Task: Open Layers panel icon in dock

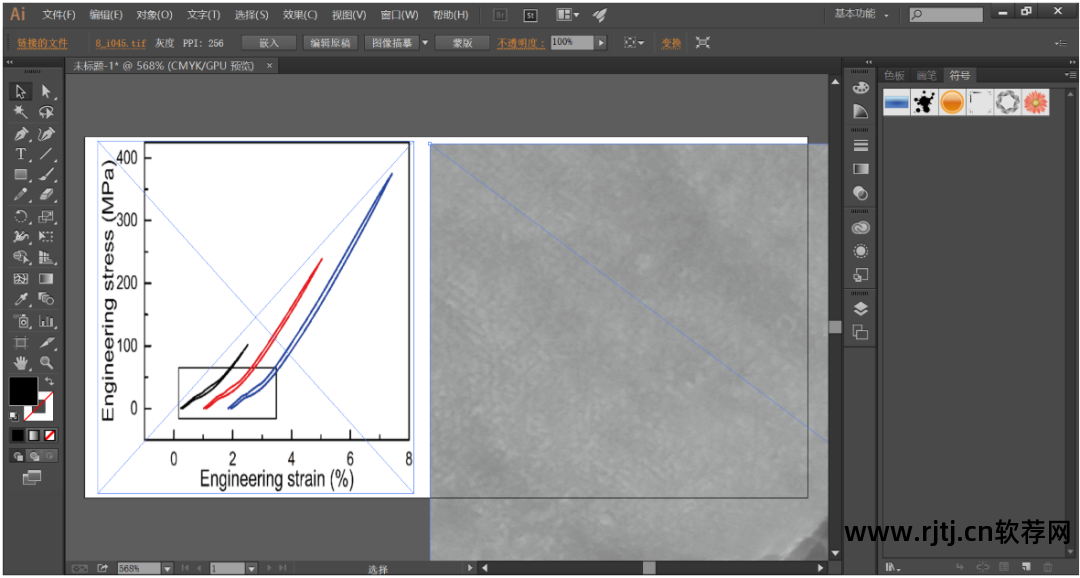Action: pyautogui.click(x=860, y=309)
